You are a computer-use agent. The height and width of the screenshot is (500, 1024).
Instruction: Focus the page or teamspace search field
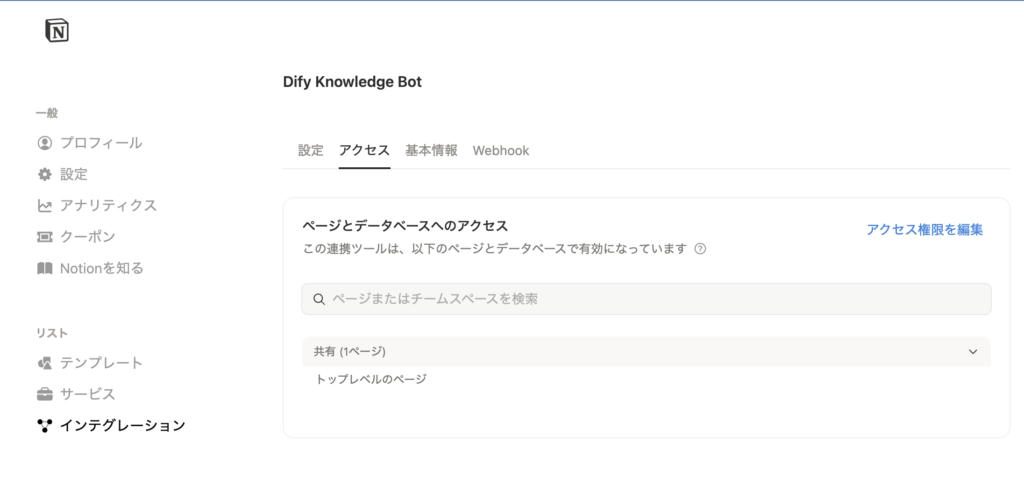point(650,299)
